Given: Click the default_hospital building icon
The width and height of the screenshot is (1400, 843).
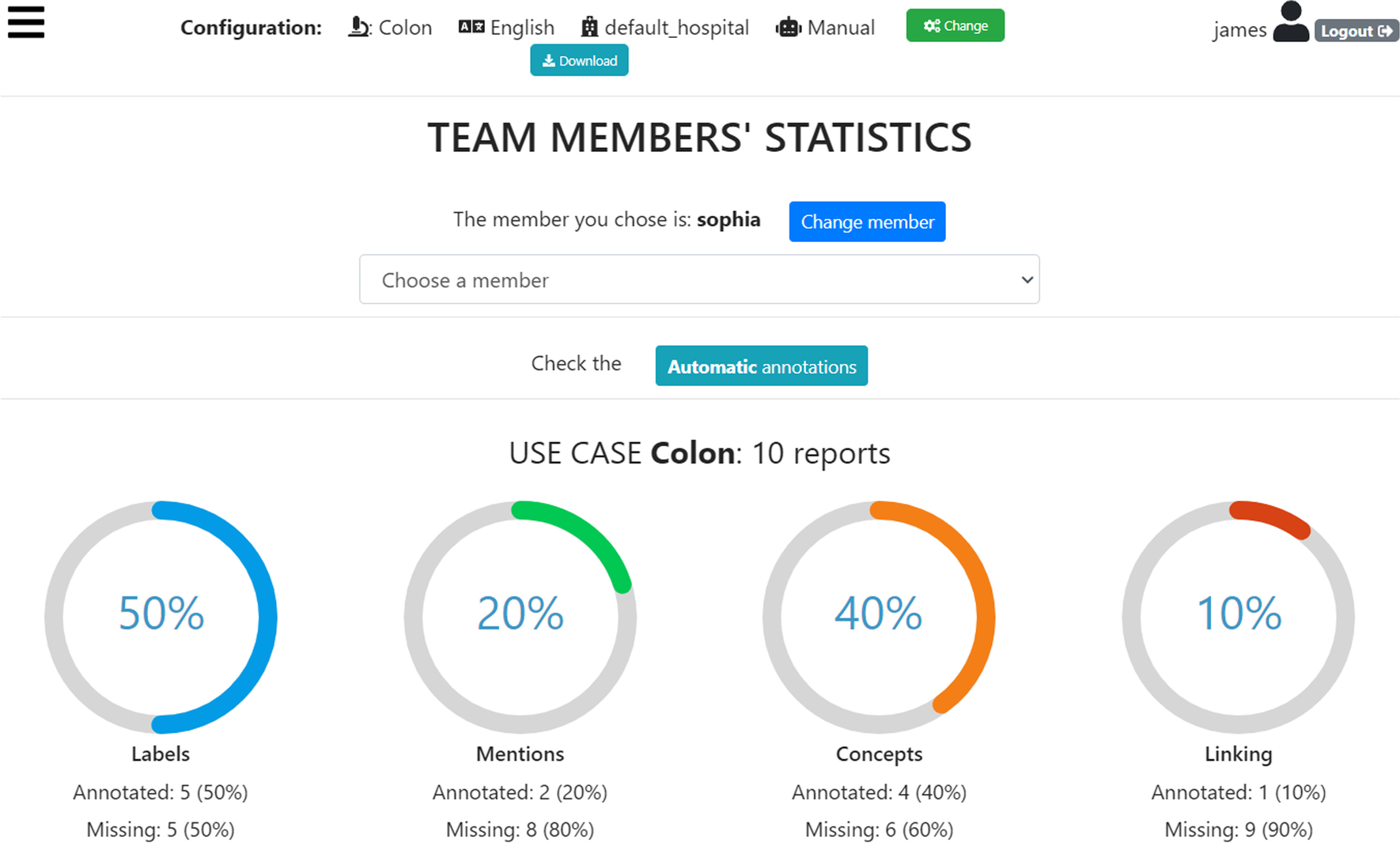Looking at the screenshot, I should click(x=589, y=27).
